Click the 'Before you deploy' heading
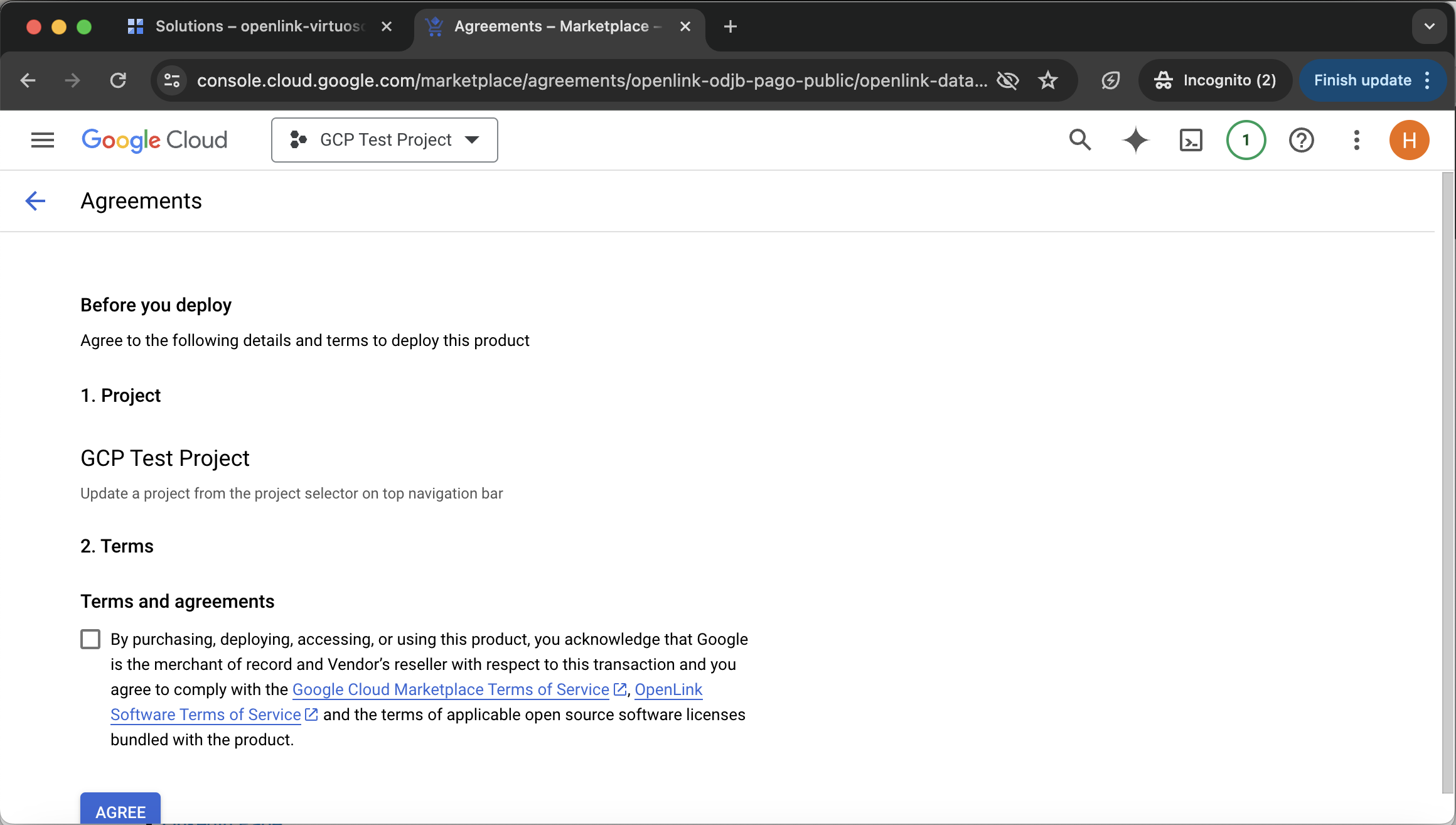 pos(156,305)
